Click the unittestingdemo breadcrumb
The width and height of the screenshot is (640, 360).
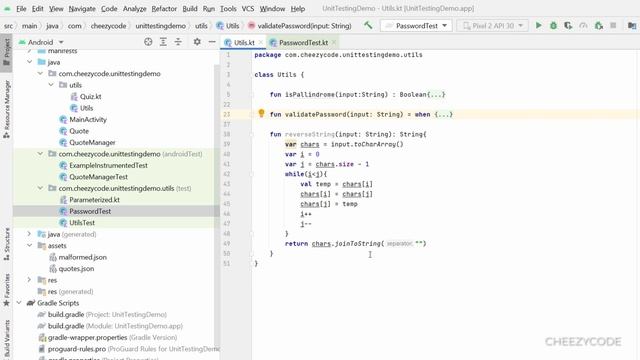pyautogui.click(x=160, y=26)
